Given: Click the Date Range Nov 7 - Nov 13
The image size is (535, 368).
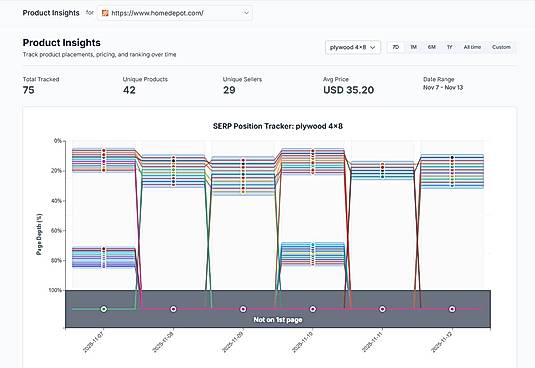Looking at the screenshot, I should (443, 87).
